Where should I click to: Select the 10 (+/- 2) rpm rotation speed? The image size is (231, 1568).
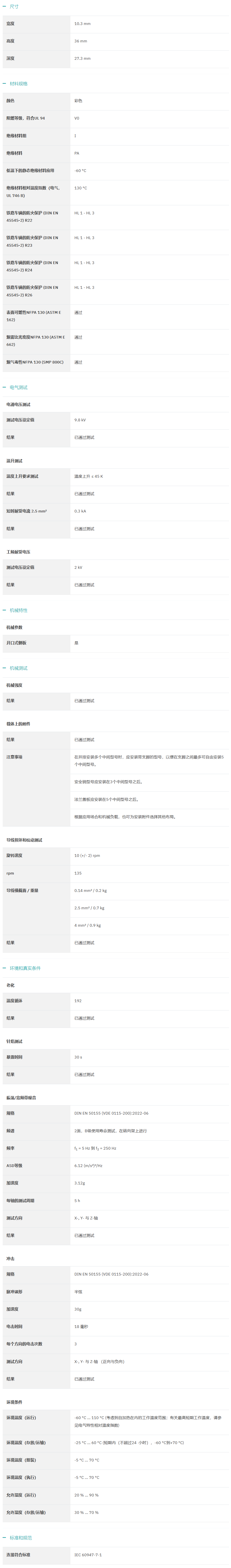click(x=87, y=856)
